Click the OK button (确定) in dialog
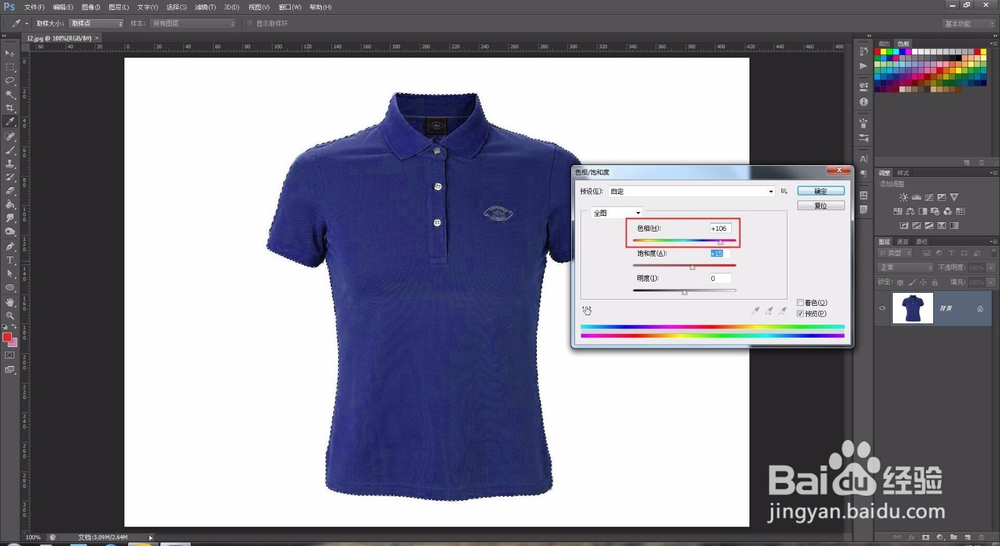 [821, 191]
